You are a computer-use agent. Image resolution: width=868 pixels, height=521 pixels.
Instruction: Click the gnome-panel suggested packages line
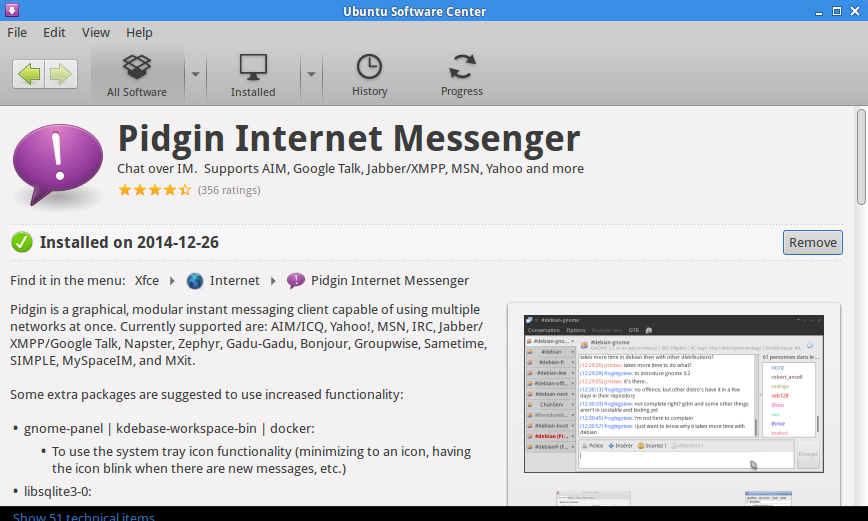click(169, 429)
